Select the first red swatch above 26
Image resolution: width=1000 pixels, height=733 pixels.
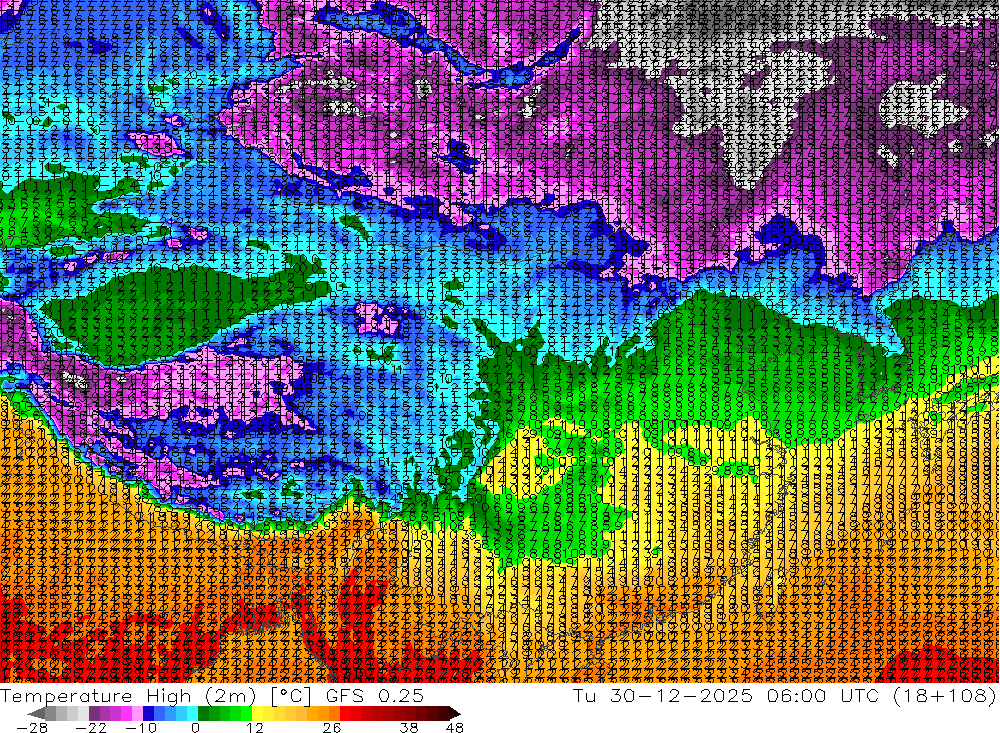point(345,713)
